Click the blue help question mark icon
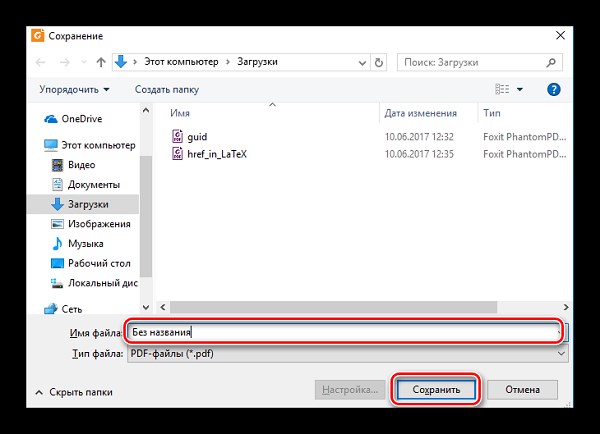 coord(554,90)
